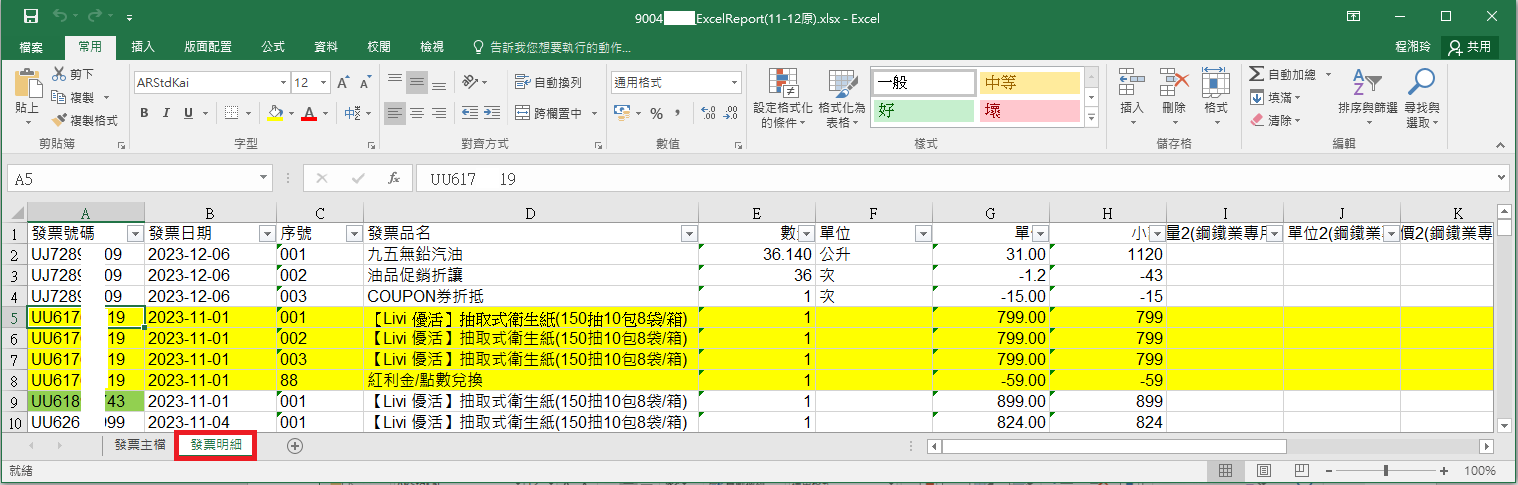
Task: Apply yellow fill color bucket
Action: click(276, 113)
